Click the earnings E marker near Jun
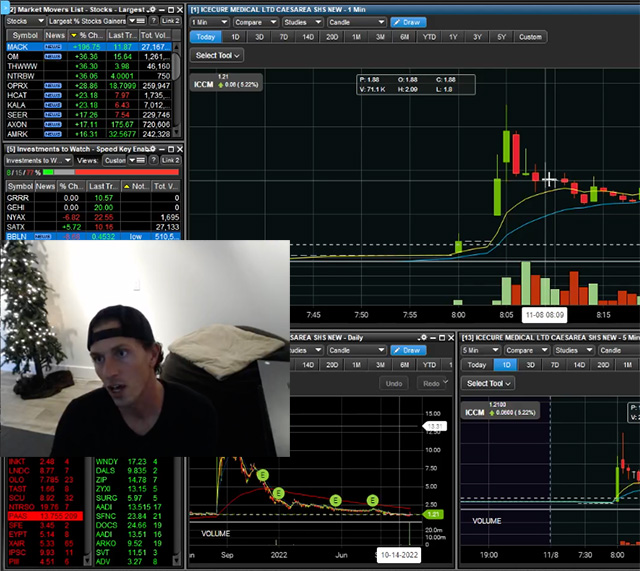 [x=336, y=500]
